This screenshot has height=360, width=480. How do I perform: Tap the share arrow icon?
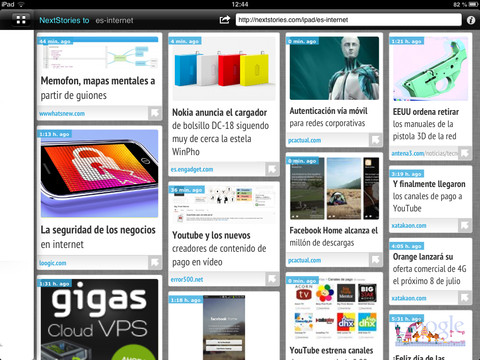click(x=225, y=20)
